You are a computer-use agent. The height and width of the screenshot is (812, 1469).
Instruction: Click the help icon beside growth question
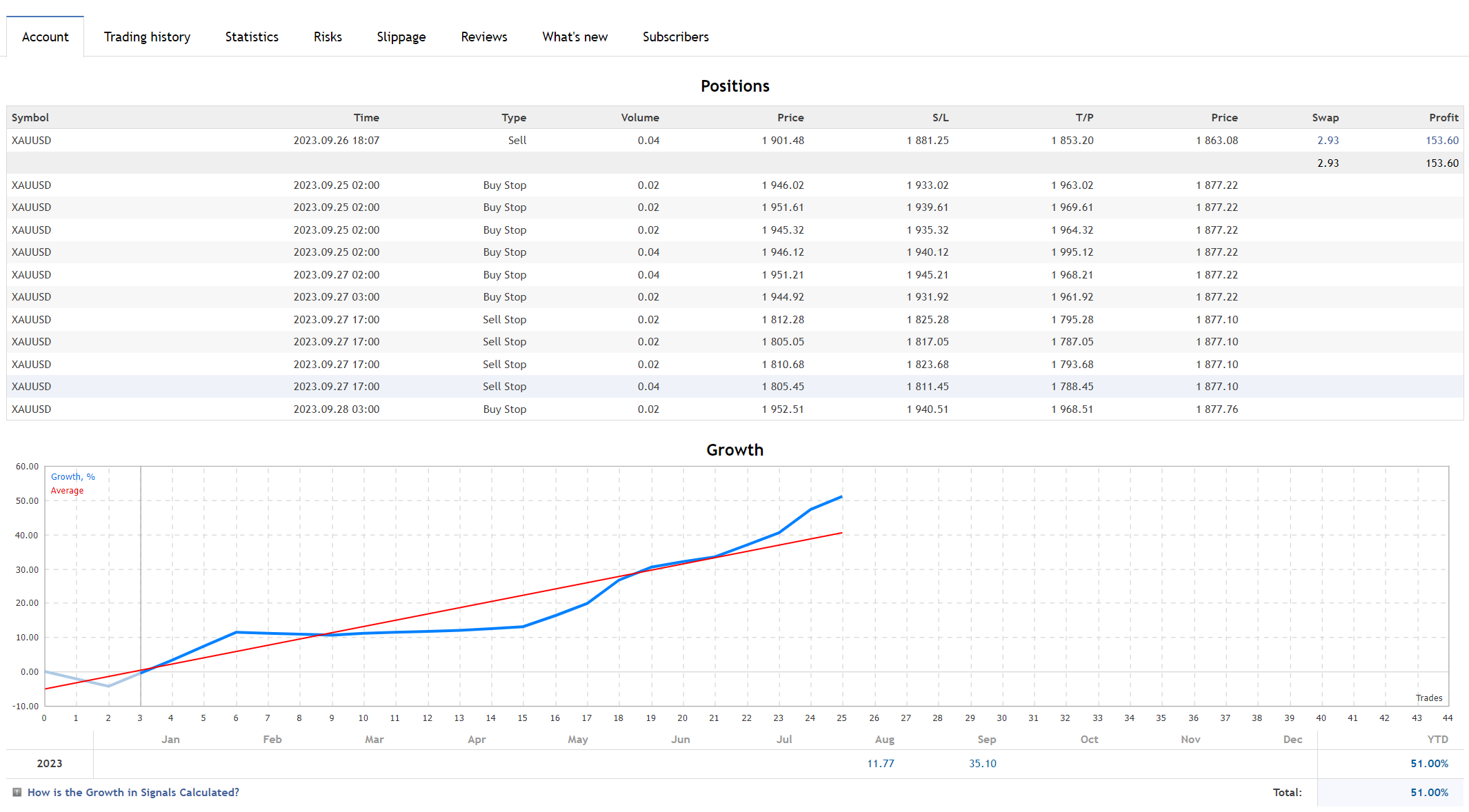tap(17, 793)
